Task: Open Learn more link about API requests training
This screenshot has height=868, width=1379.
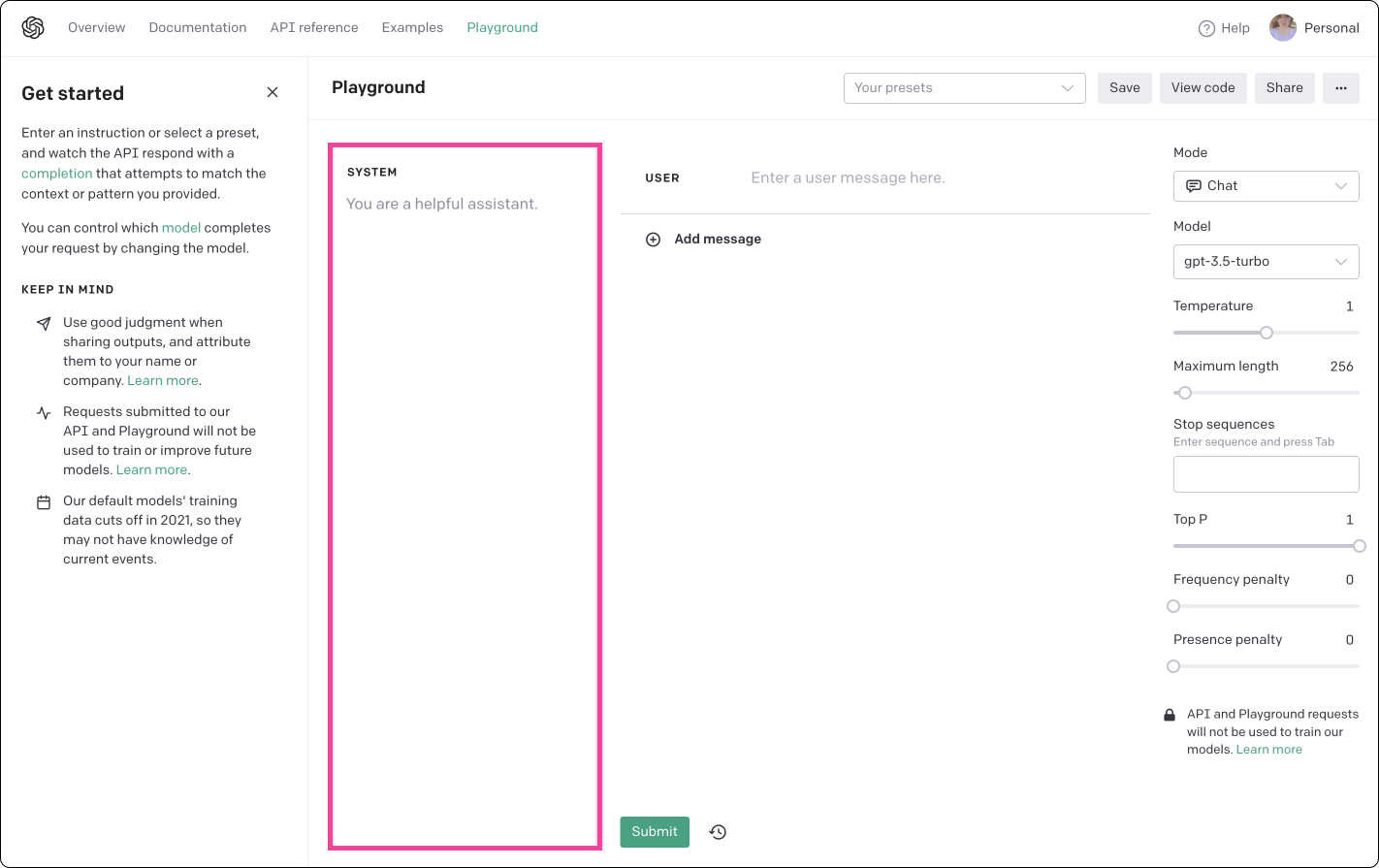Action: click(x=151, y=470)
